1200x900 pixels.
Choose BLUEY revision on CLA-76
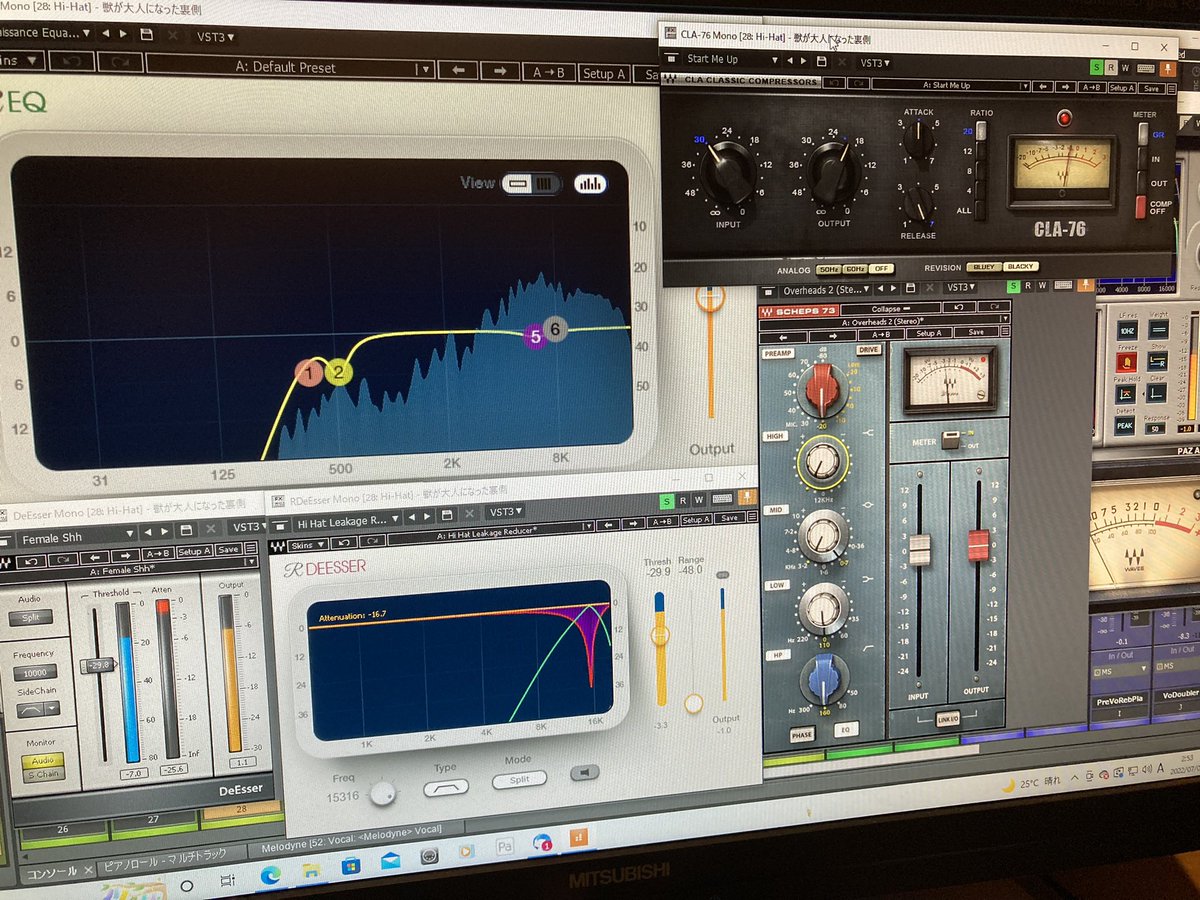click(x=984, y=267)
